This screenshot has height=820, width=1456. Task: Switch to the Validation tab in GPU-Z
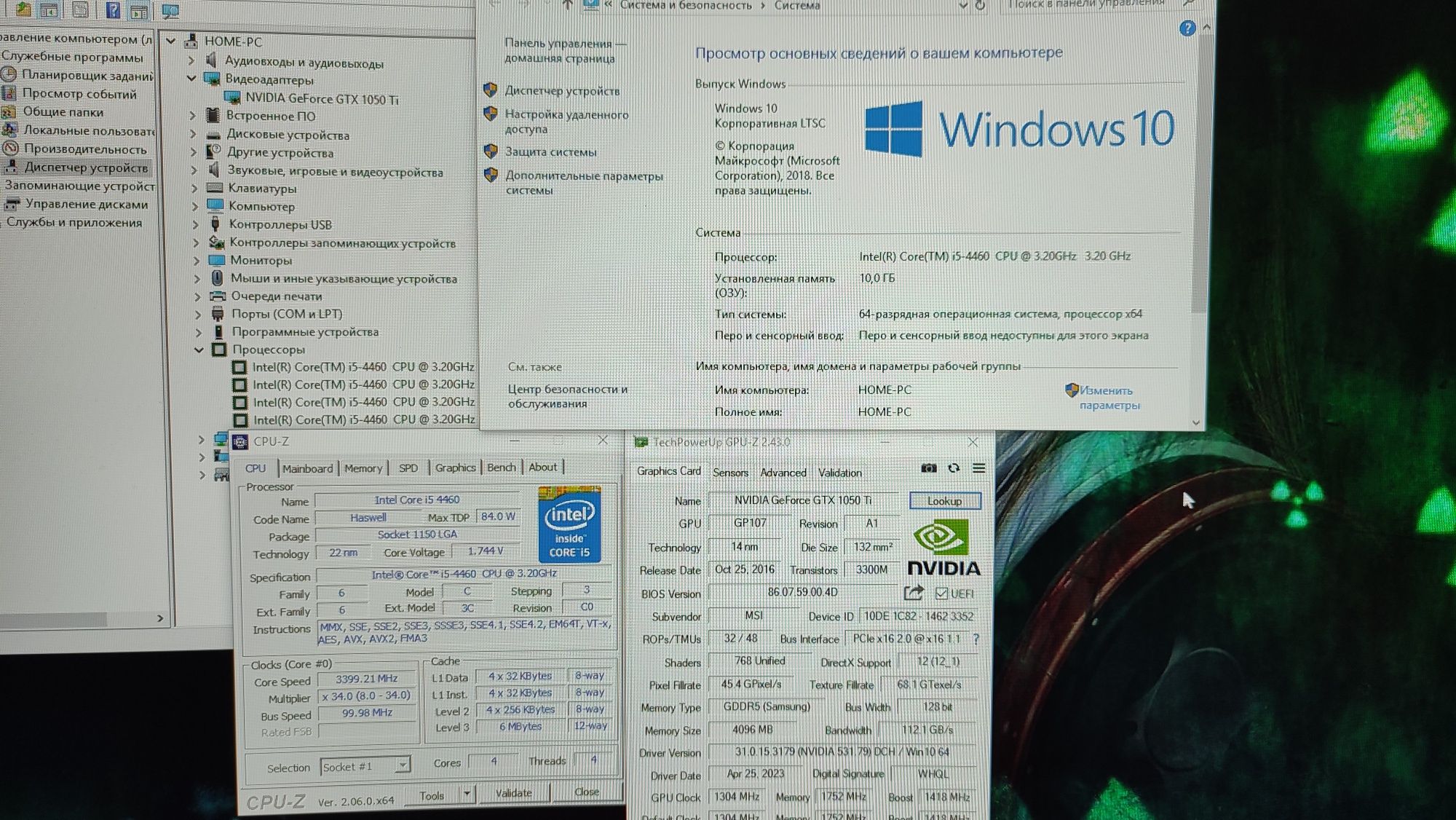[x=839, y=473]
